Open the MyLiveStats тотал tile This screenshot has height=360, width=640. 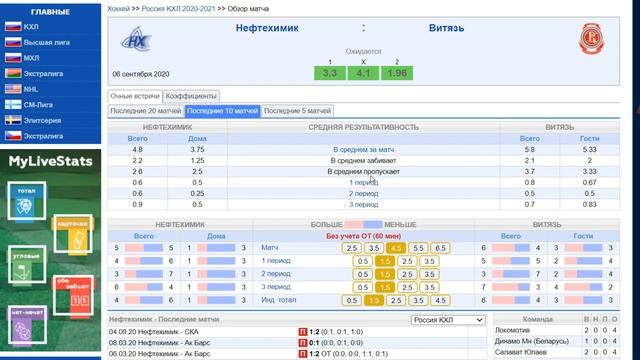coord(27,201)
